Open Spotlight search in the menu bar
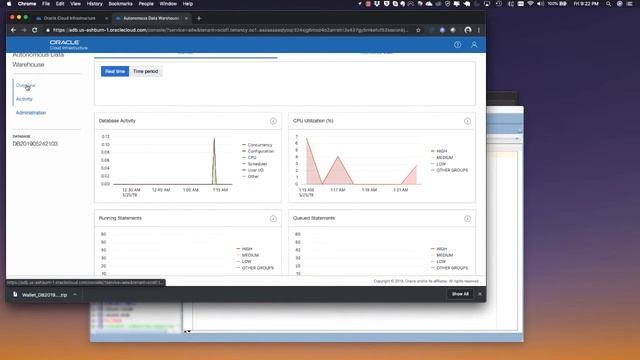The width and height of the screenshot is (640, 360). 609,4
